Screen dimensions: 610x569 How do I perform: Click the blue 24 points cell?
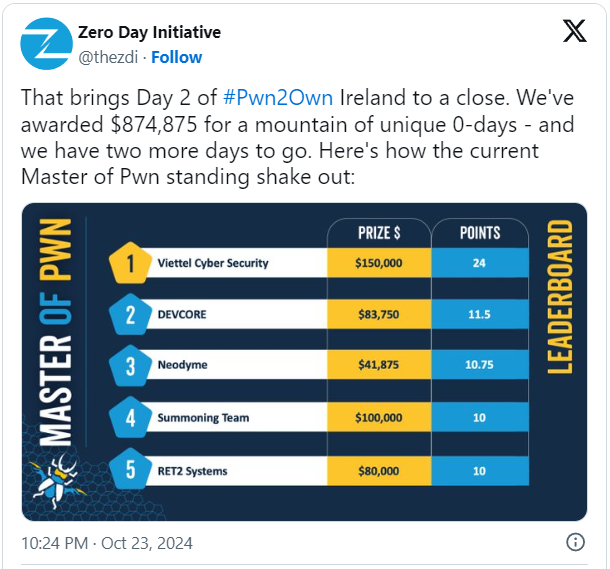click(x=479, y=263)
